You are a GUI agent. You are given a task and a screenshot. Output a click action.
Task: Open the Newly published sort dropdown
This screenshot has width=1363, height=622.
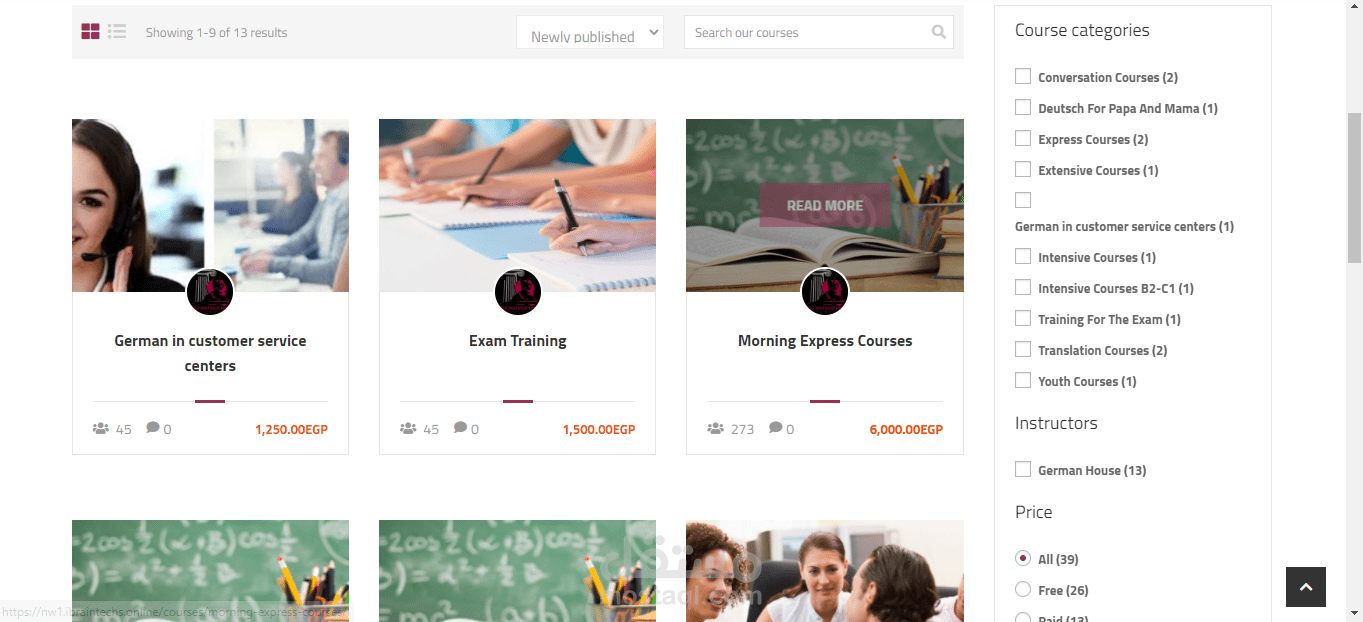(x=590, y=32)
